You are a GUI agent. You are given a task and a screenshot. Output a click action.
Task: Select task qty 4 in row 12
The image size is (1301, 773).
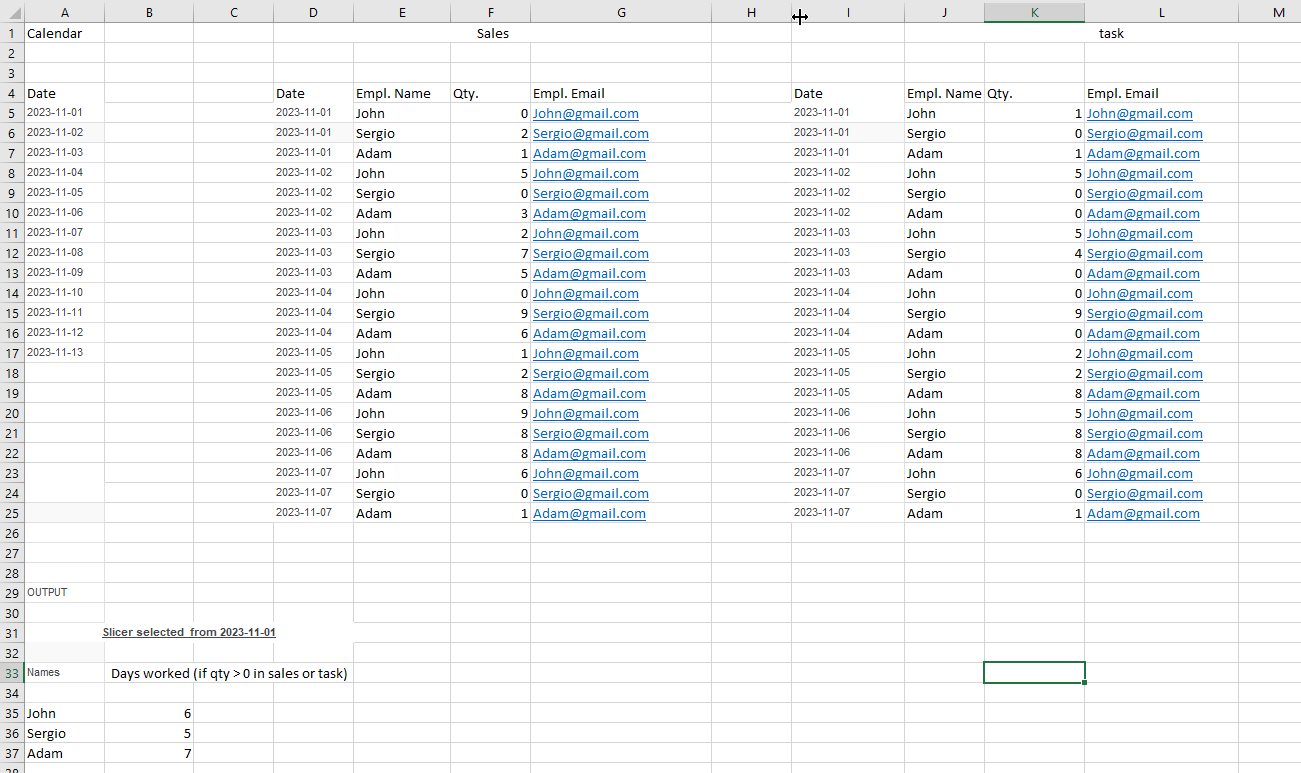coord(1034,253)
